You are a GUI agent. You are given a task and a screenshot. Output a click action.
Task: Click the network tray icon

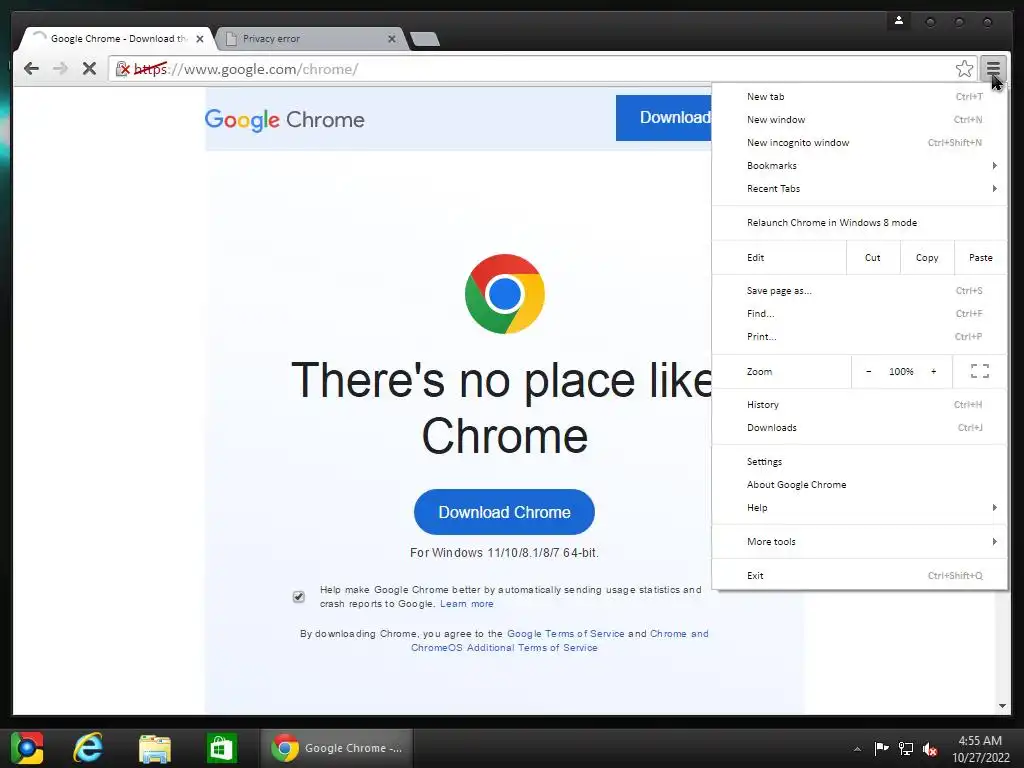coord(906,748)
